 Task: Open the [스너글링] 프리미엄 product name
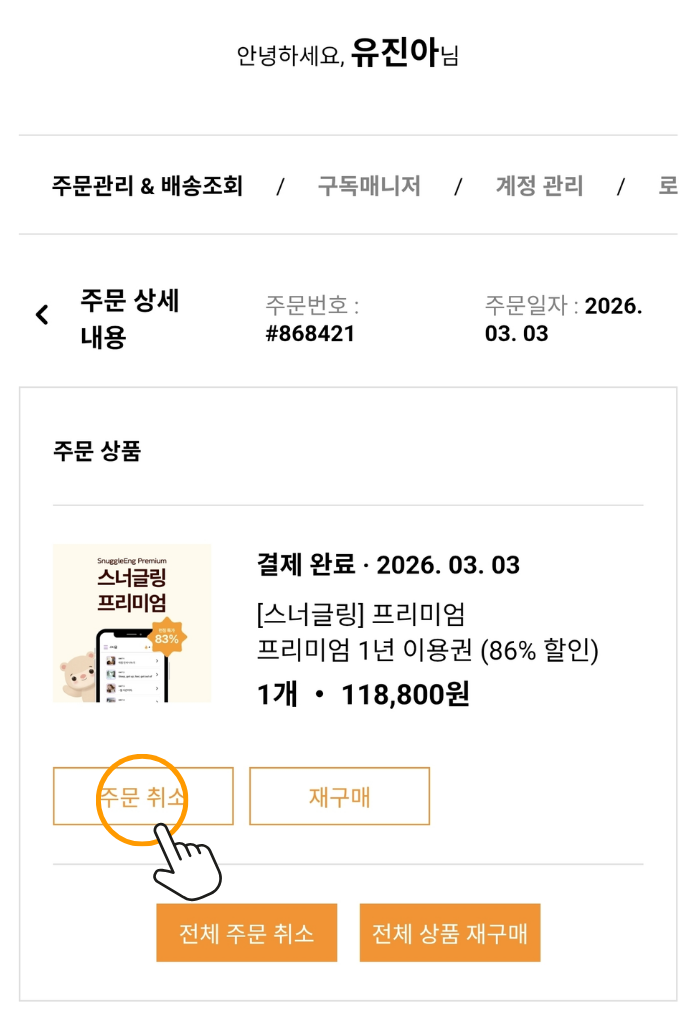[360, 613]
